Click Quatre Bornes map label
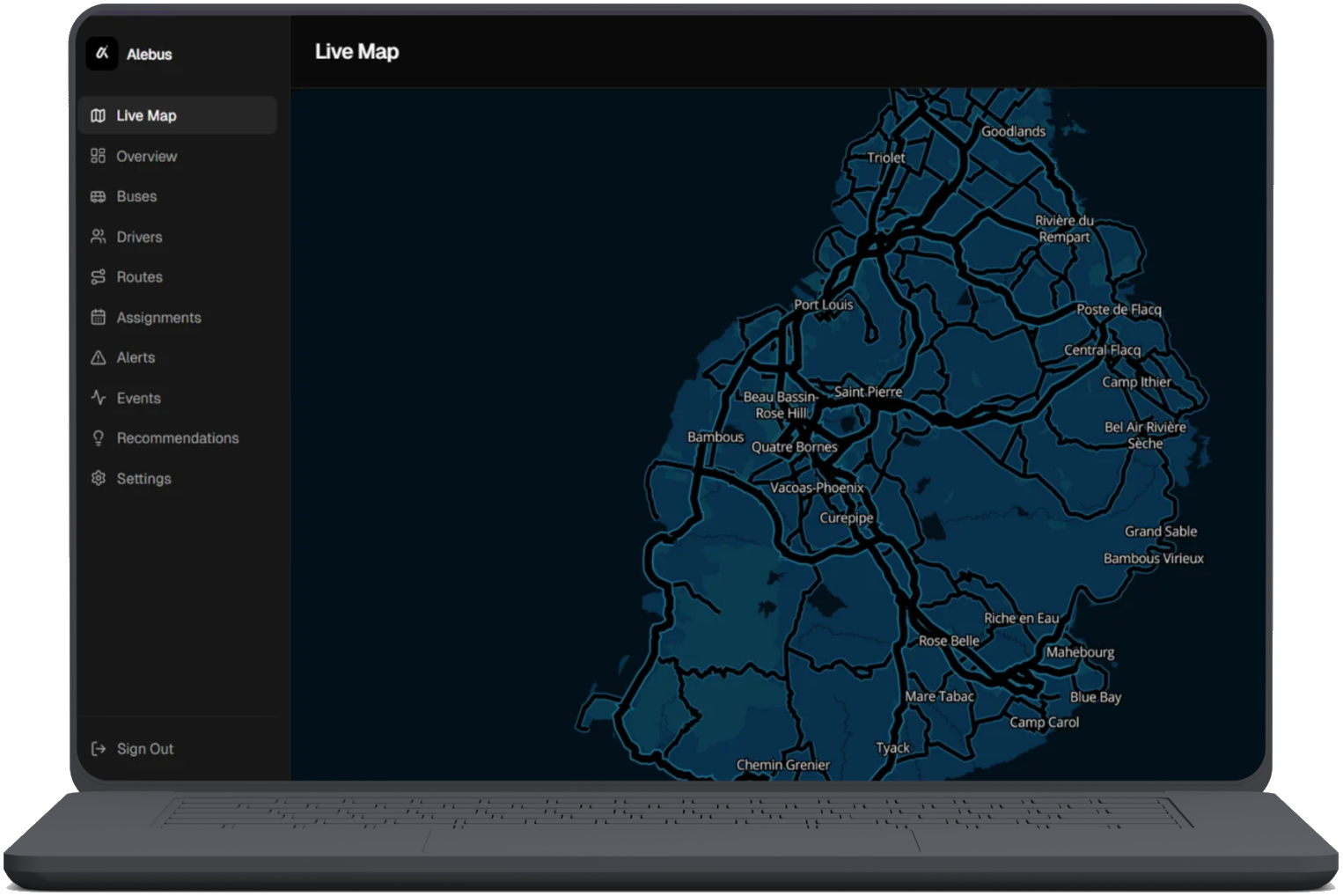The height and width of the screenshot is (896, 1343). tap(794, 447)
